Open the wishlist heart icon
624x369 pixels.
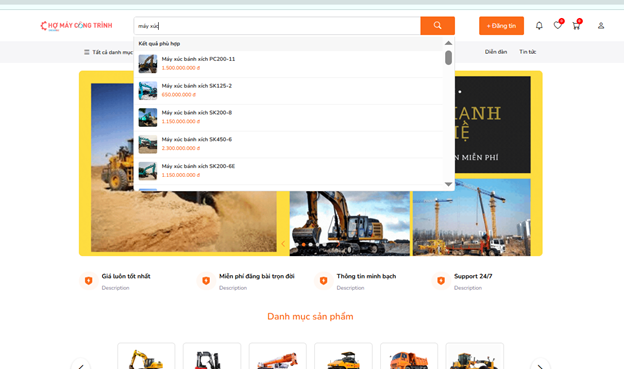point(558,25)
